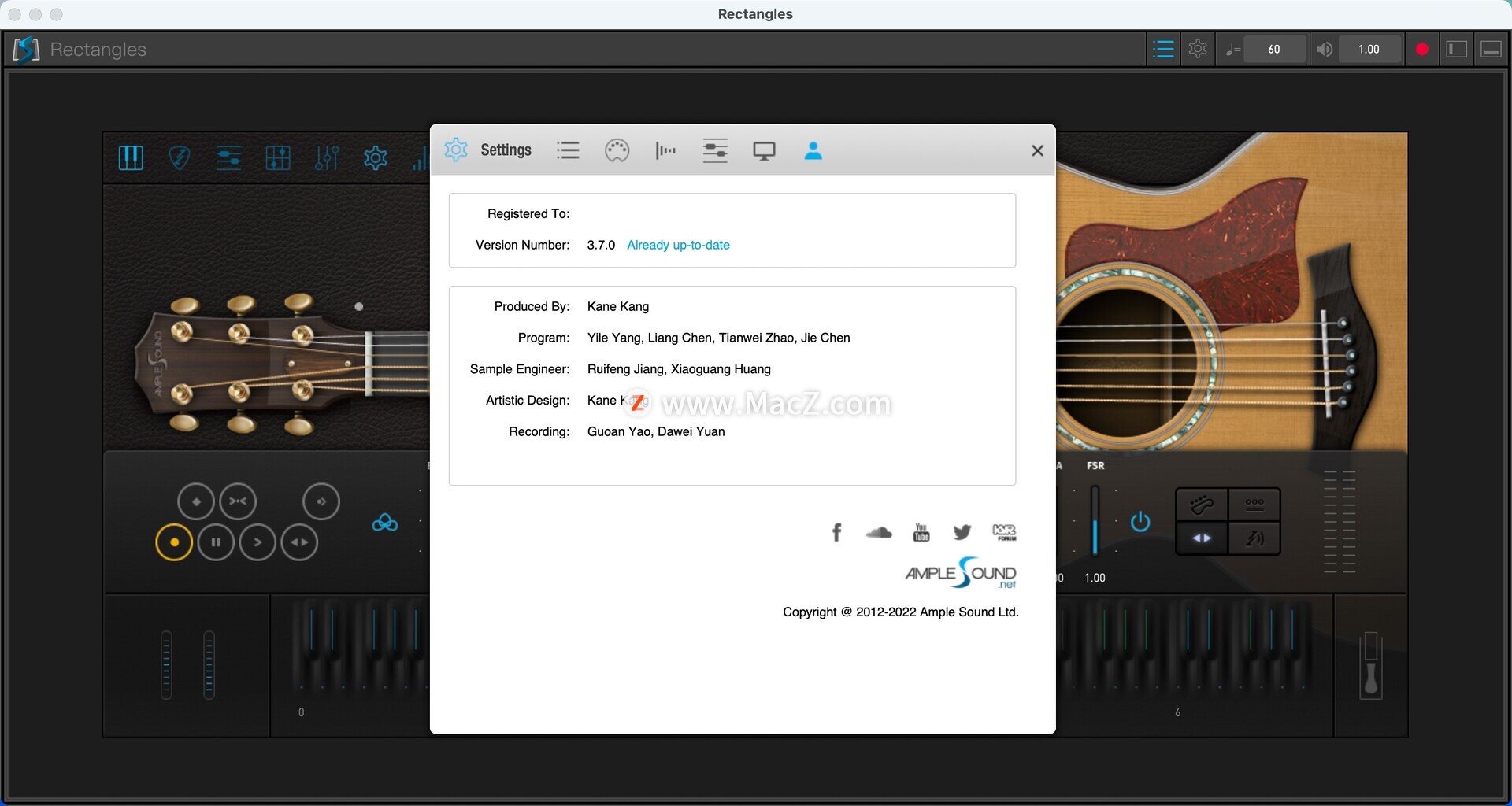The height and width of the screenshot is (806, 1512).
Task: Click the converging arrows circle button
Action: [x=238, y=501]
